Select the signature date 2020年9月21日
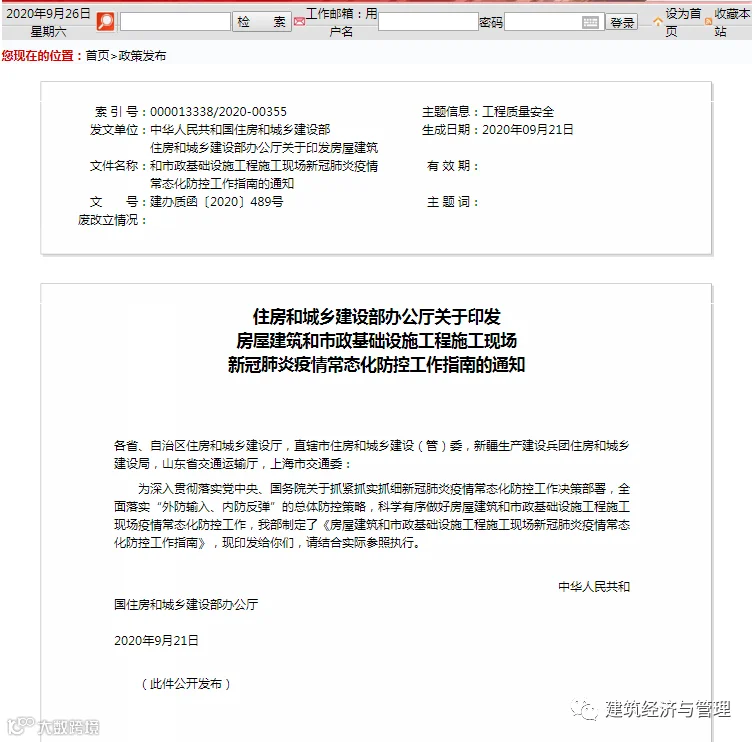This screenshot has height=742, width=755. [x=156, y=641]
